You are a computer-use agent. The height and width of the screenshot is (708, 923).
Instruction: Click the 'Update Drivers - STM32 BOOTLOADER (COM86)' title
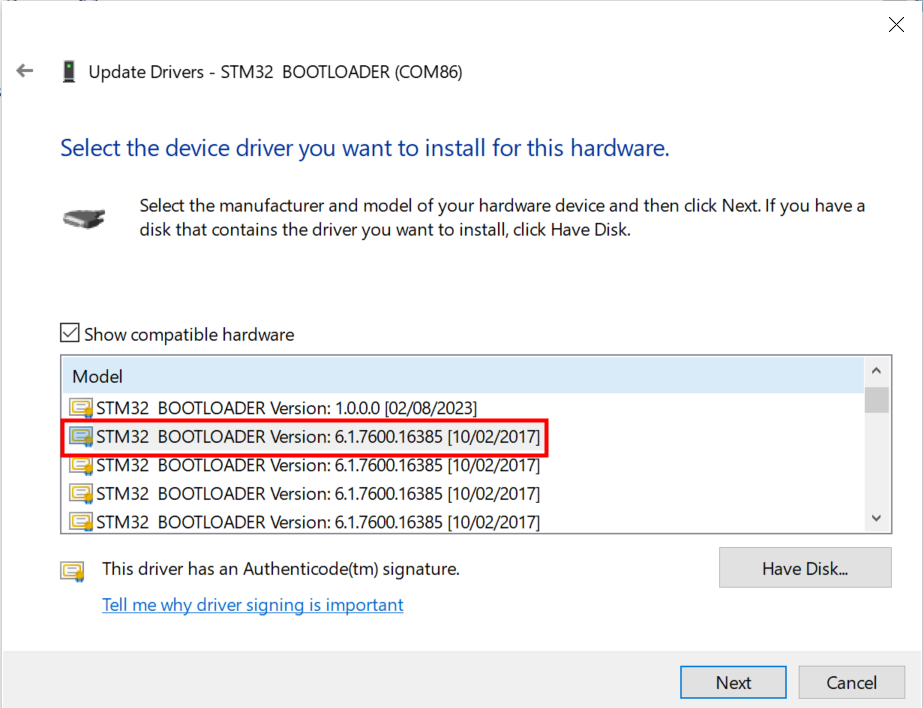[275, 72]
